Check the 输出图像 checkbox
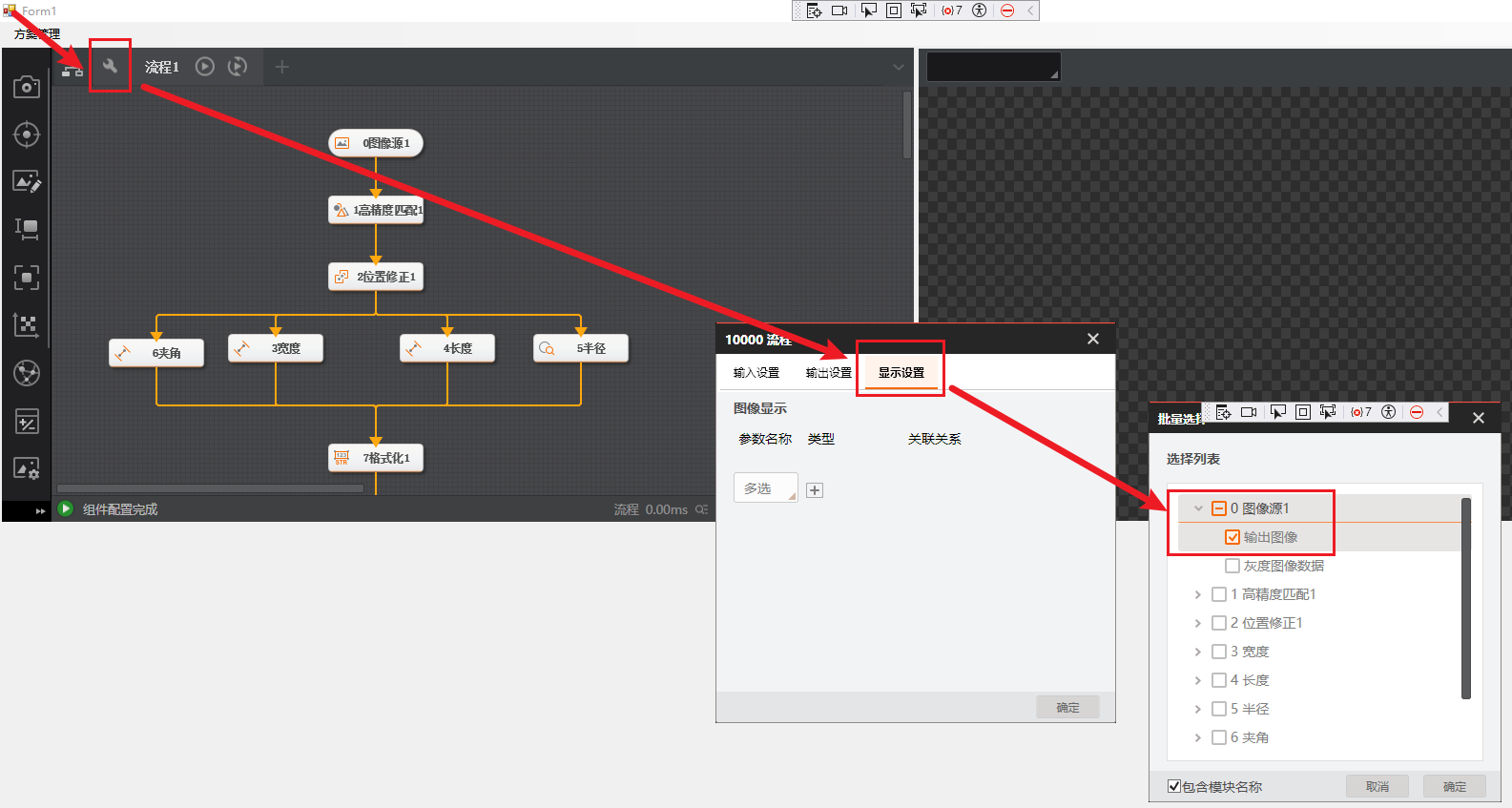 1232,537
